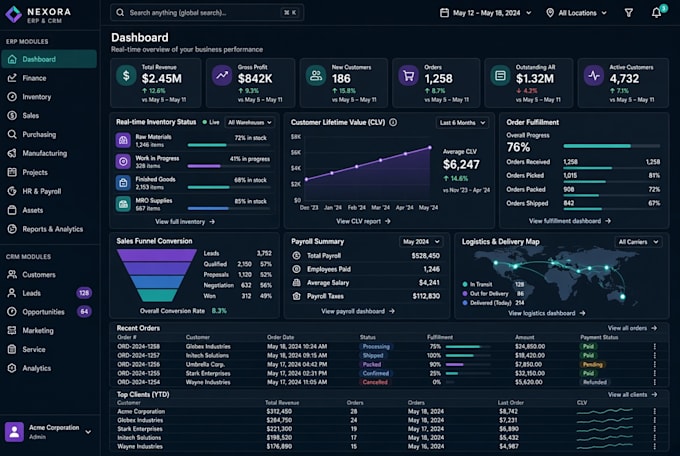Open the May 2024 payroll dropdown
The height and width of the screenshot is (456, 680).
click(421, 242)
